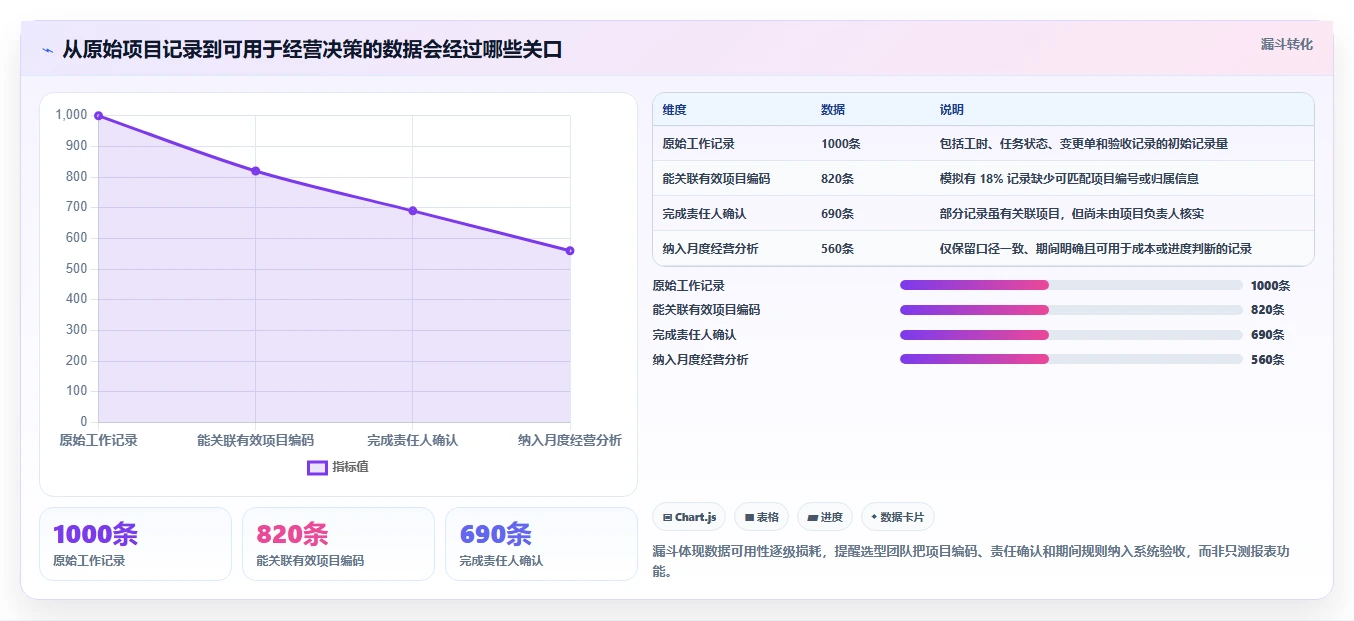Click description starting 仅保留口径一致
The width and height of the screenshot is (1354, 621).
[x=1095, y=249]
